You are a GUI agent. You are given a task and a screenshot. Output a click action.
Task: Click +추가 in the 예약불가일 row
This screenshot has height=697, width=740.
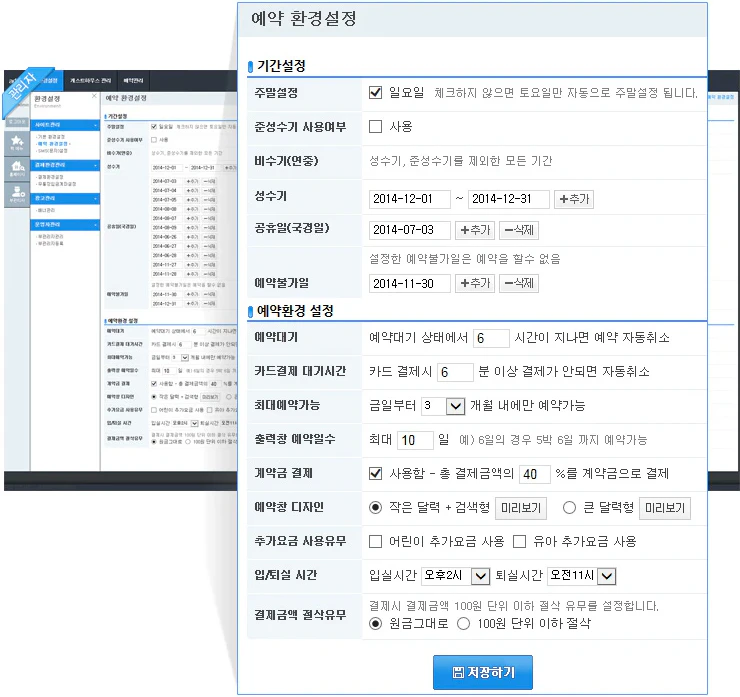(475, 284)
